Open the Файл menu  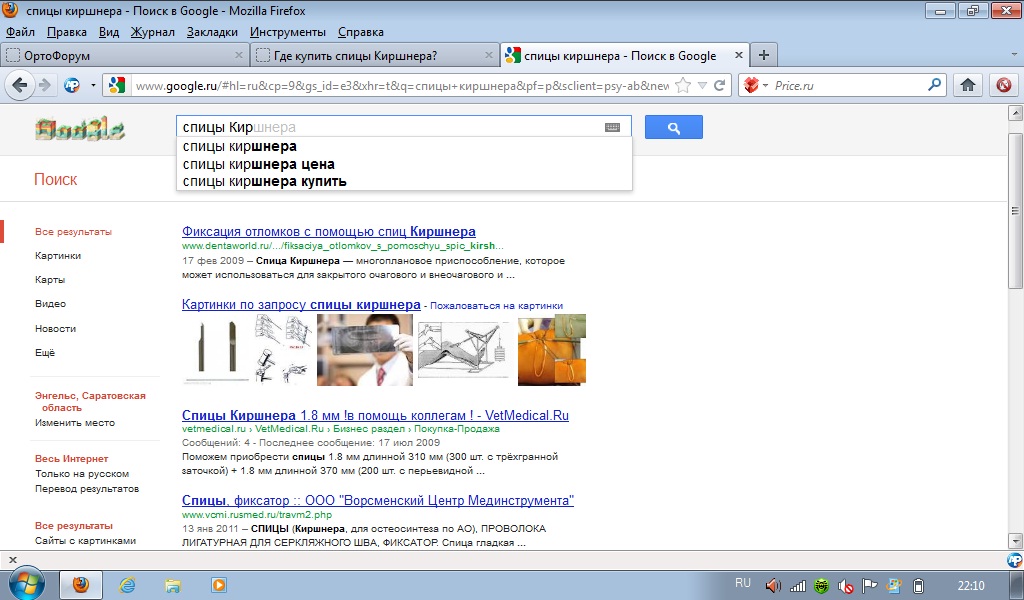tap(20, 32)
